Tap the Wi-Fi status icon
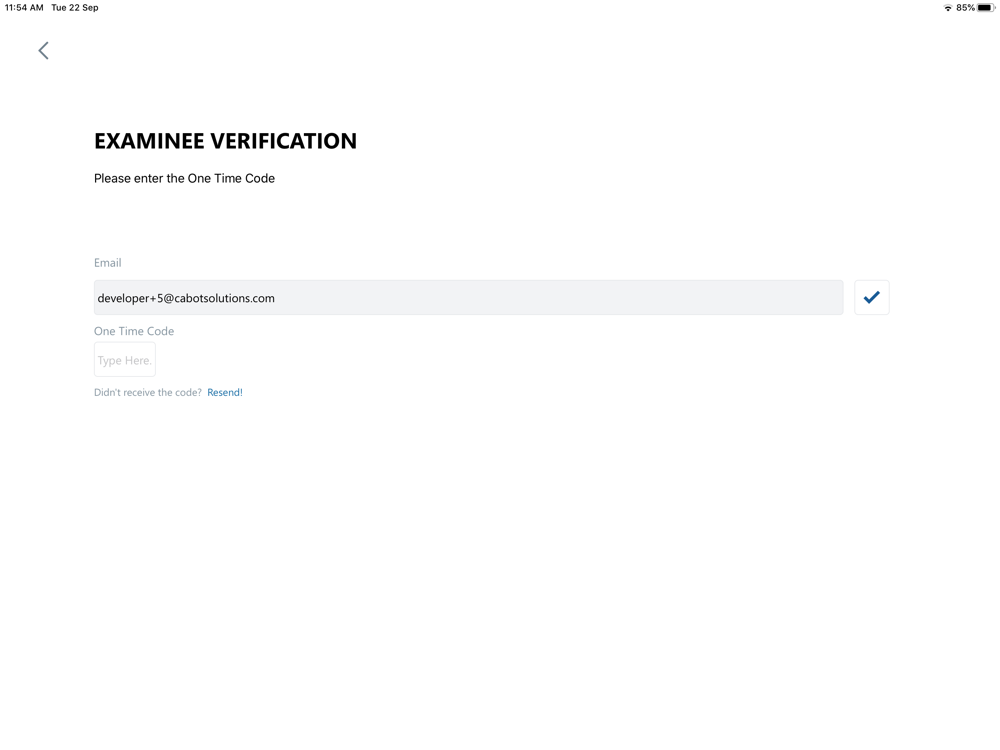Screen dimensions: 1000x750 tap(948, 8)
